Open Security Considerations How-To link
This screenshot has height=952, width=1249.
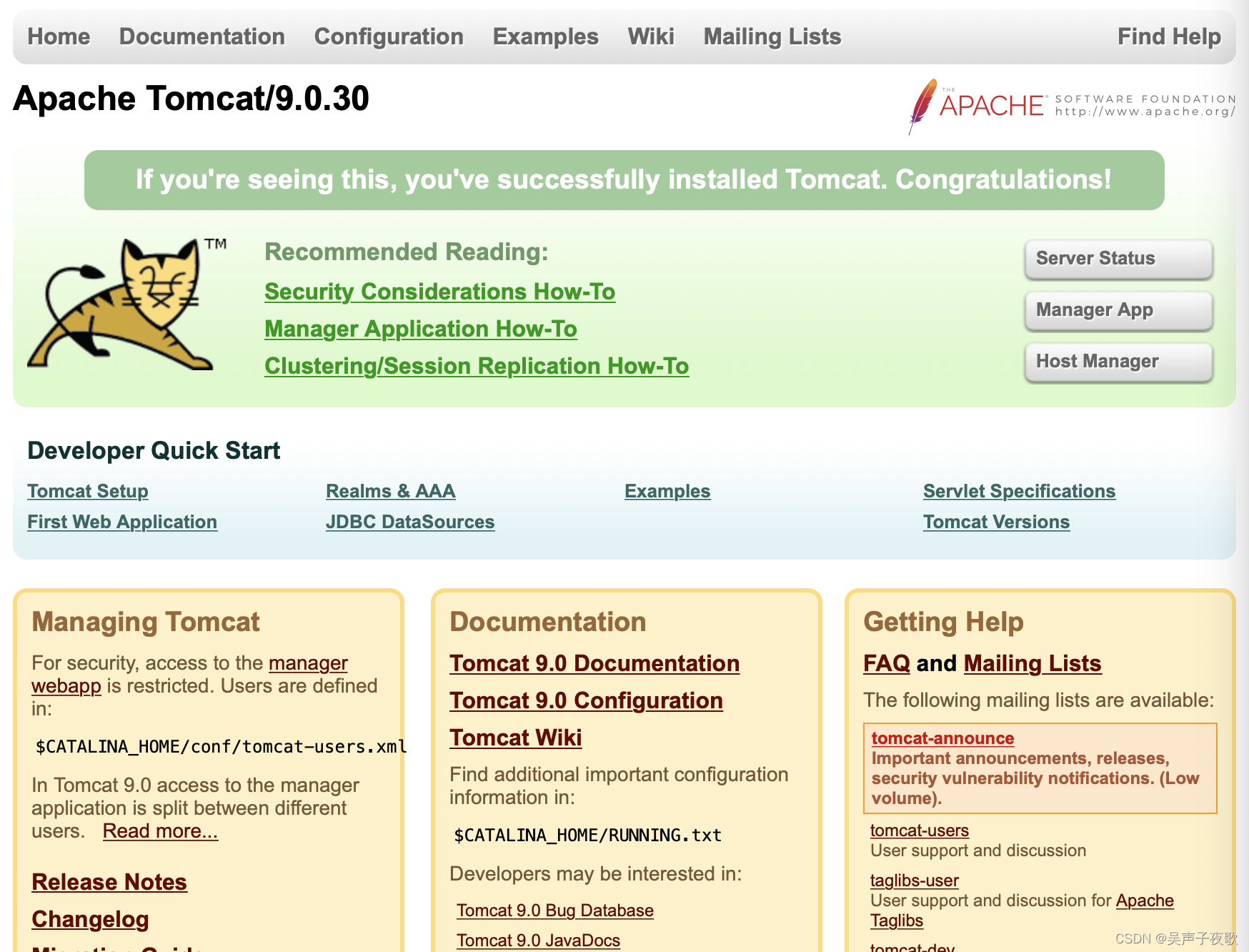point(439,292)
